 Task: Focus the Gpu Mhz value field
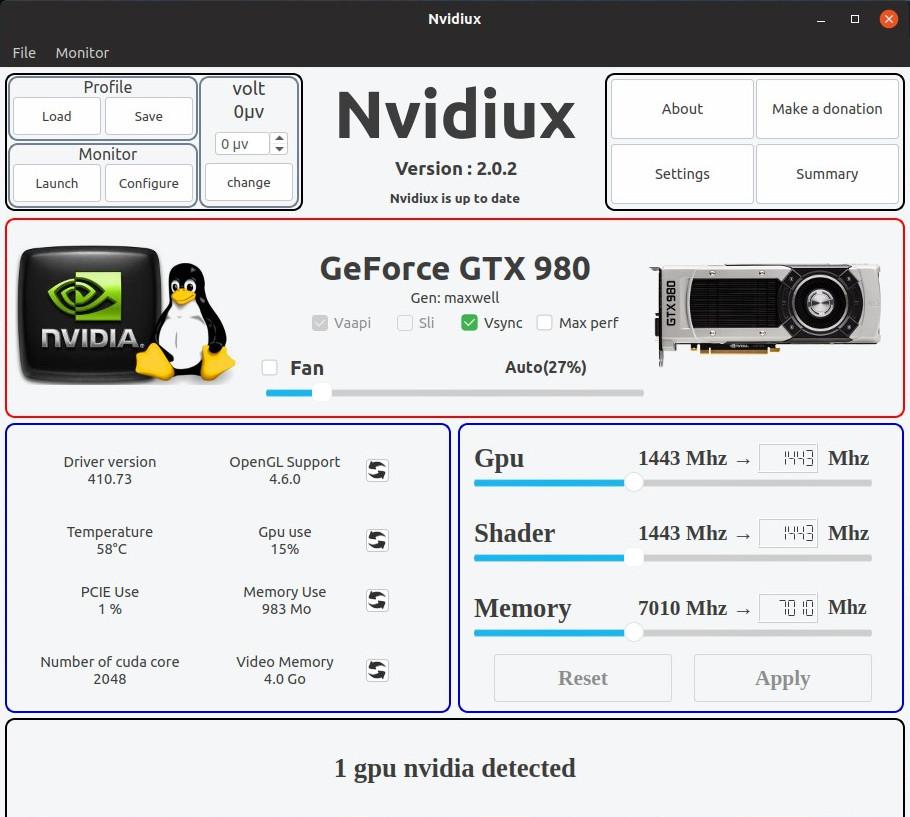pos(788,458)
